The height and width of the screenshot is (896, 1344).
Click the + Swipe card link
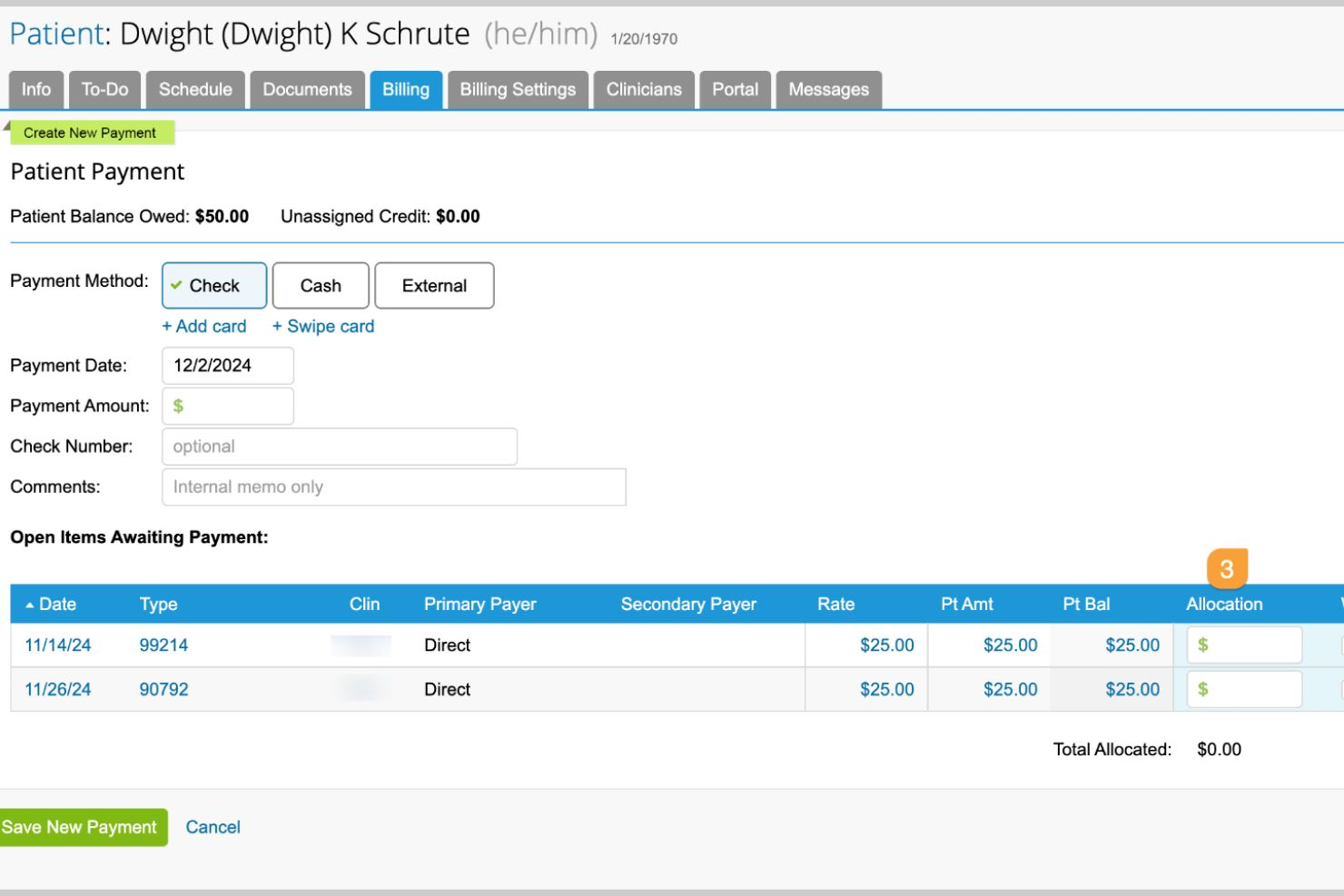click(323, 326)
